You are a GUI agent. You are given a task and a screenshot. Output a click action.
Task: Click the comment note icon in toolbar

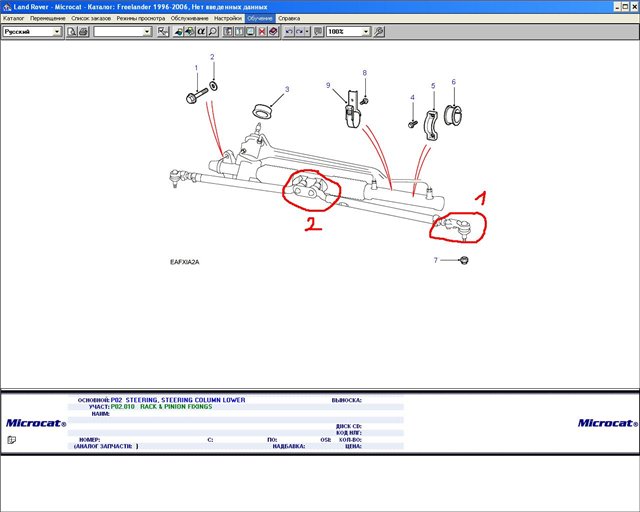[318, 31]
